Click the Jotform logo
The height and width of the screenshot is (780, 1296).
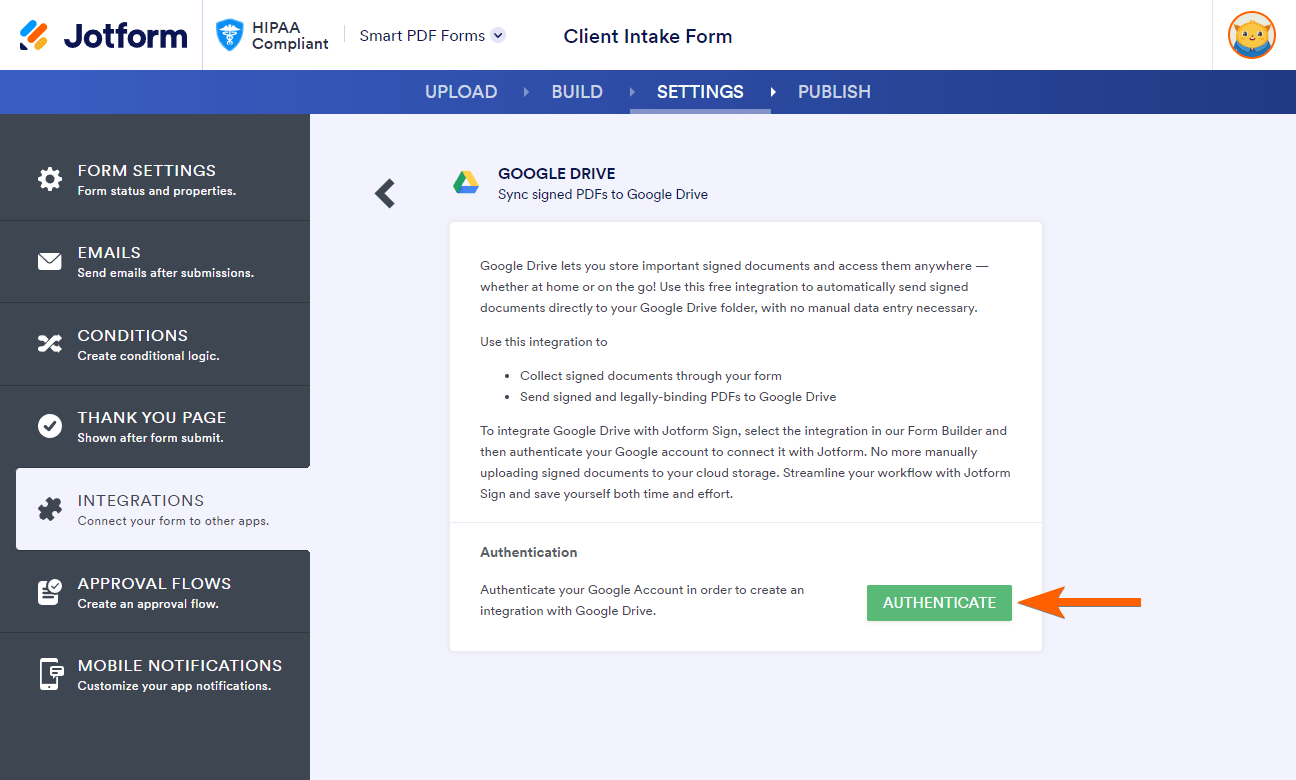tap(103, 36)
